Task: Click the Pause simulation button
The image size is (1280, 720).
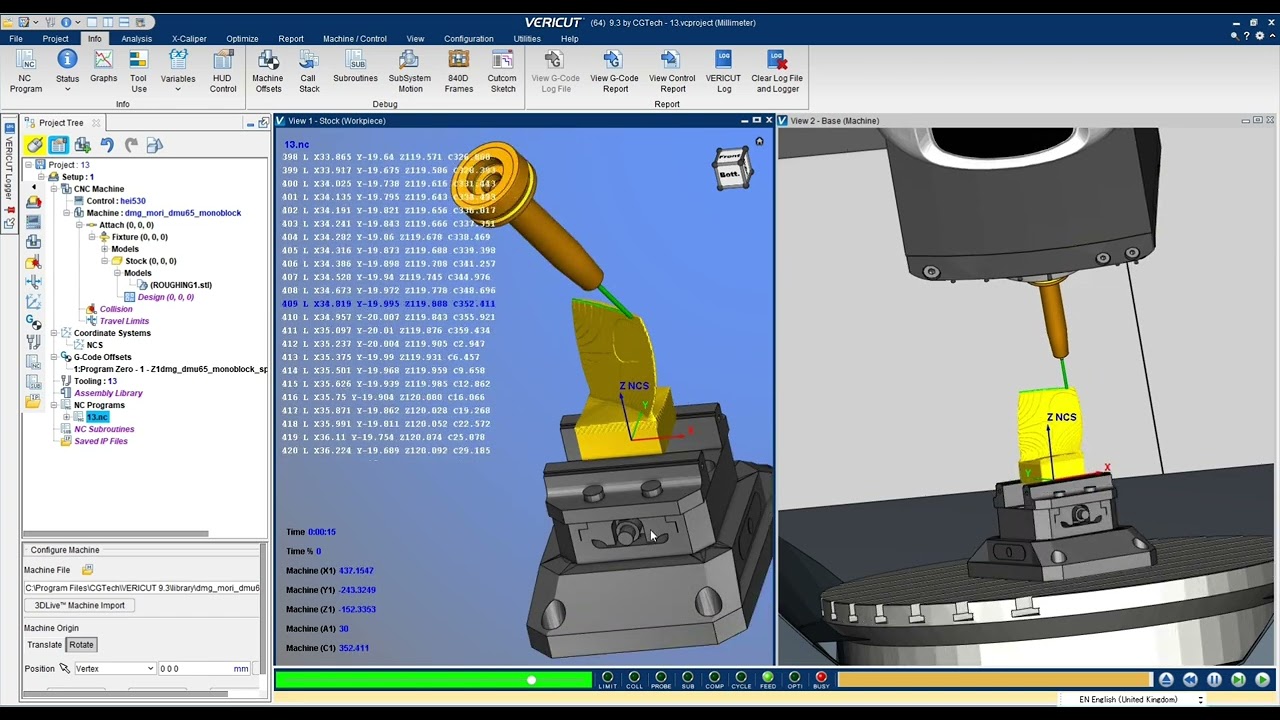Action: (1214, 680)
